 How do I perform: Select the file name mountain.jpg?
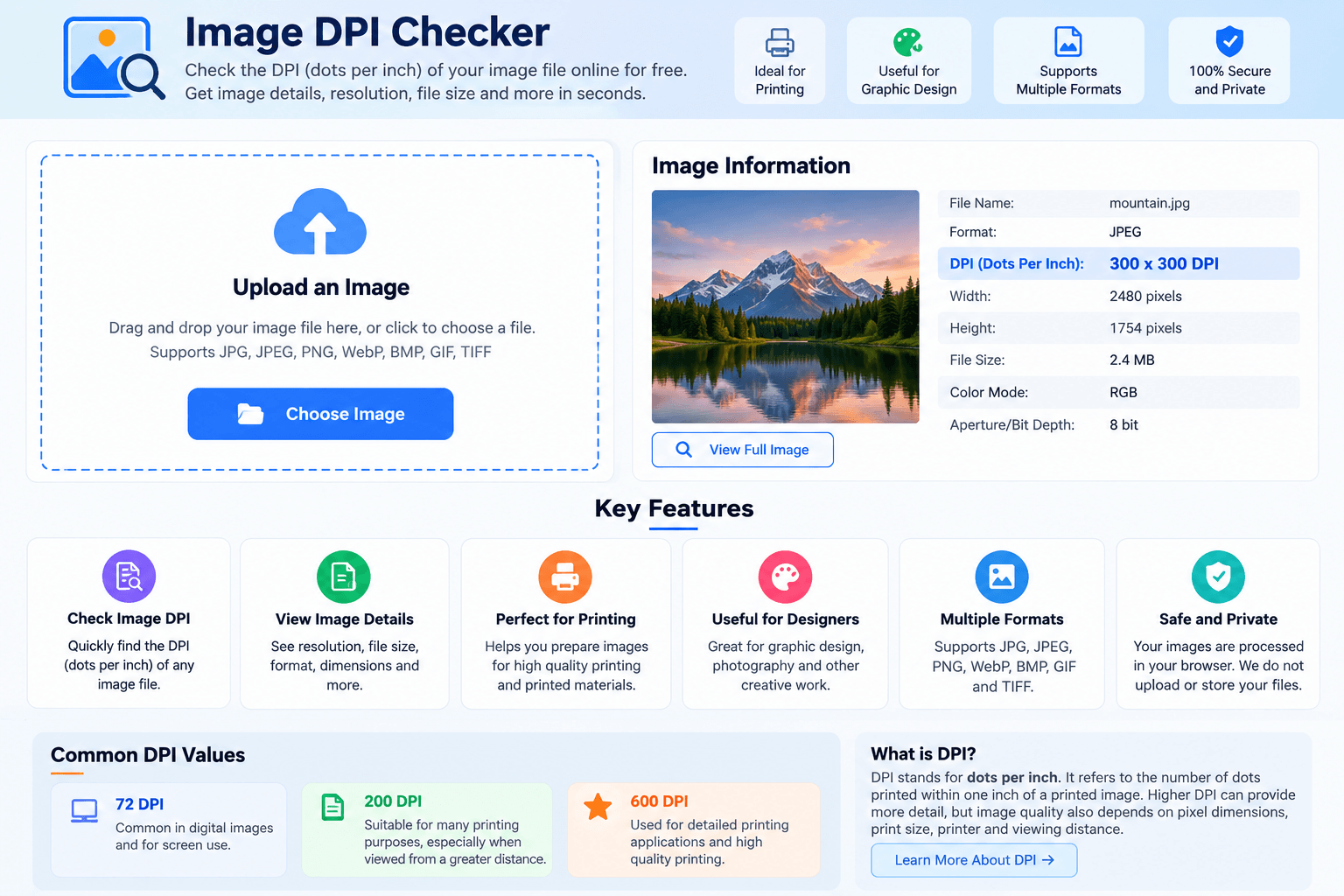pos(1150,203)
